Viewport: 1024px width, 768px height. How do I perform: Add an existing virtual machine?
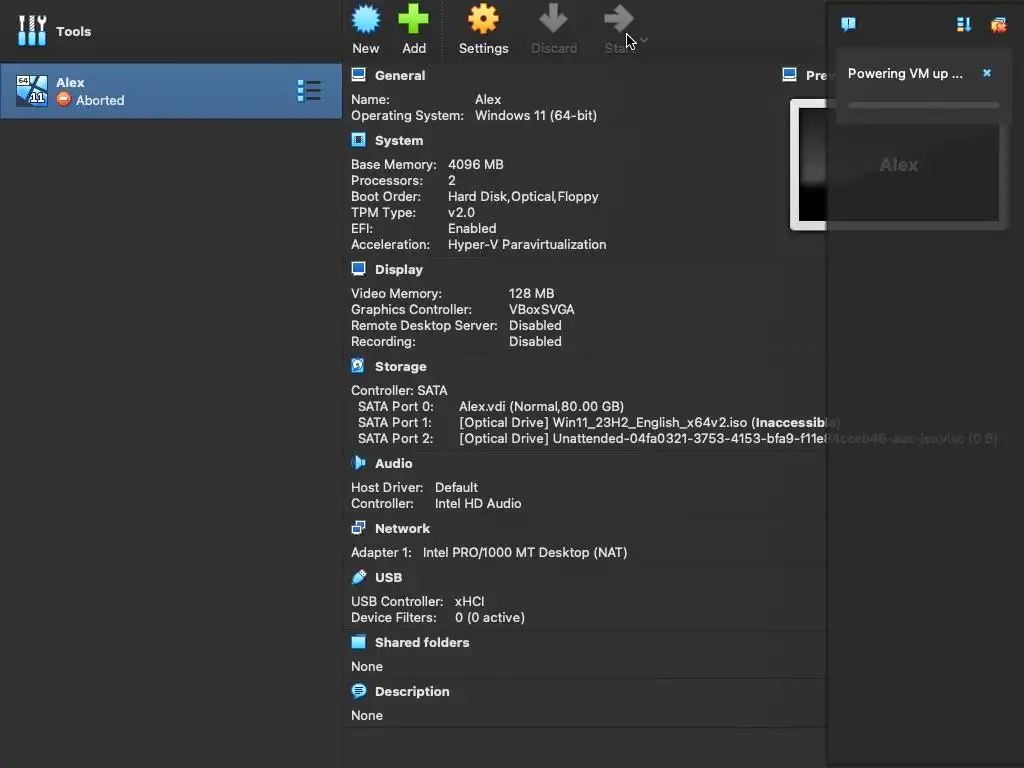(x=413, y=29)
